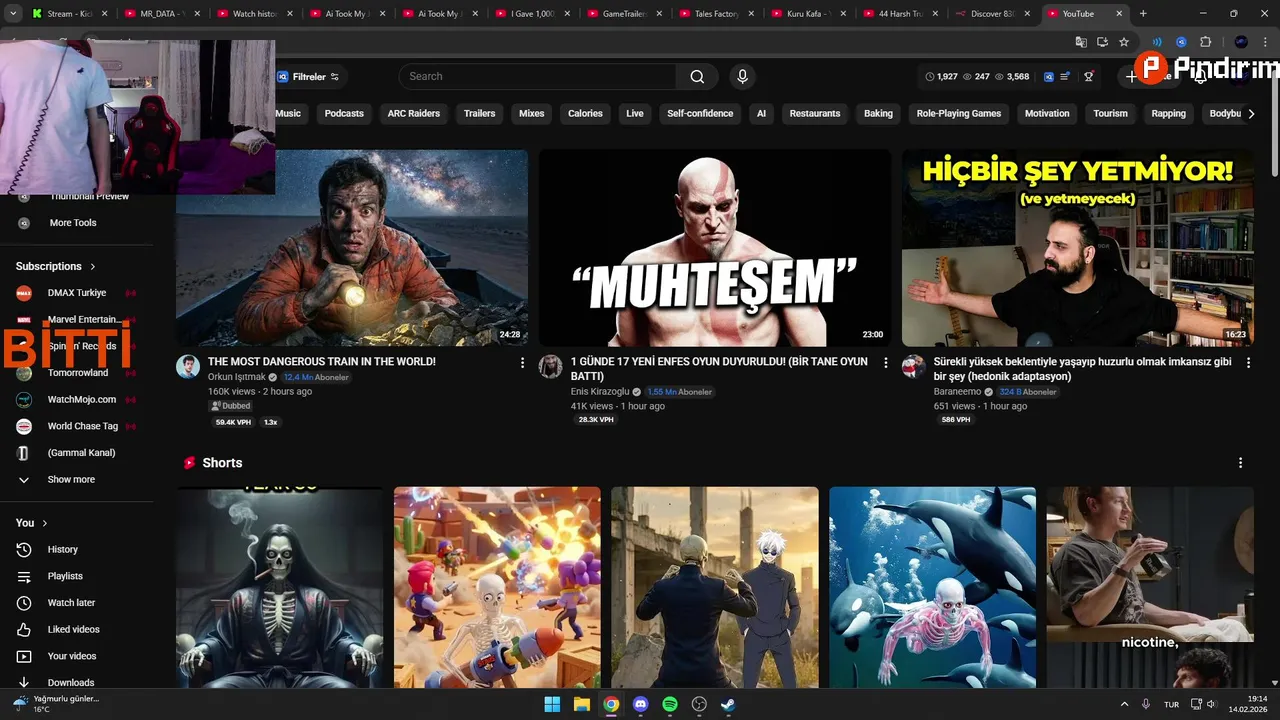Open options menu for Baraneemo video
1280x720 pixels.
pyautogui.click(x=1248, y=363)
